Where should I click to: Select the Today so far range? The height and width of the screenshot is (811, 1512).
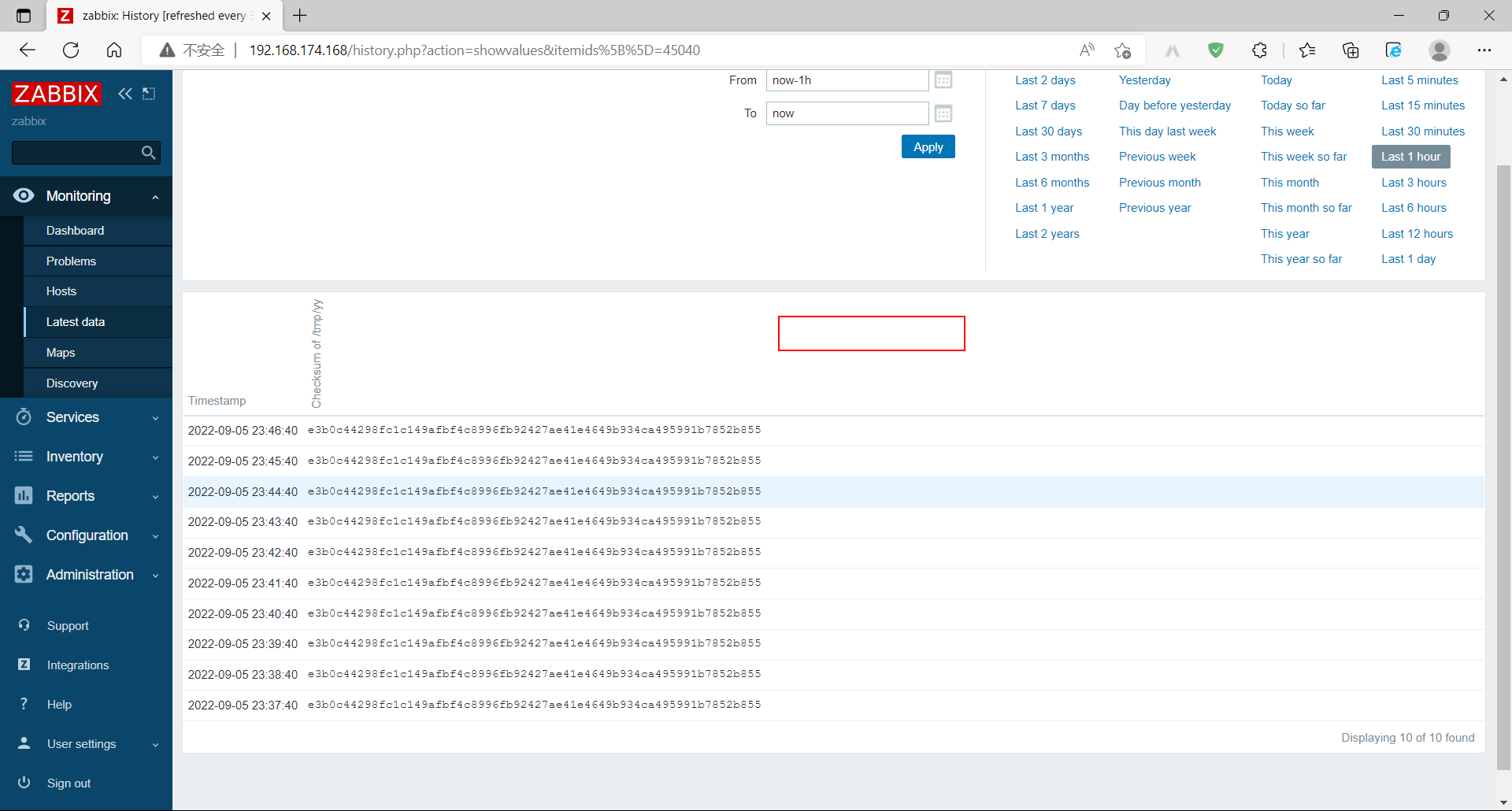[1292, 106]
